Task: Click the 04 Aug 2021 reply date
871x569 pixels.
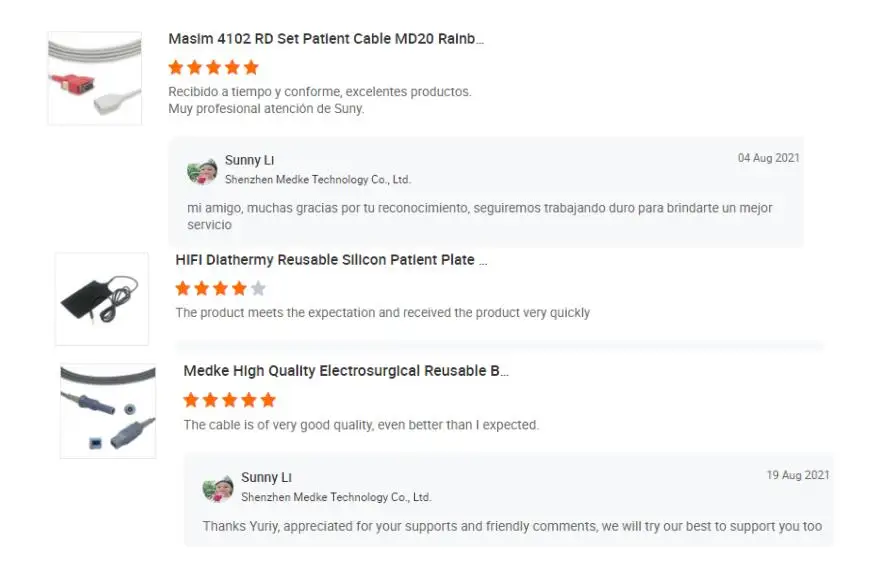Action: [768, 158]
